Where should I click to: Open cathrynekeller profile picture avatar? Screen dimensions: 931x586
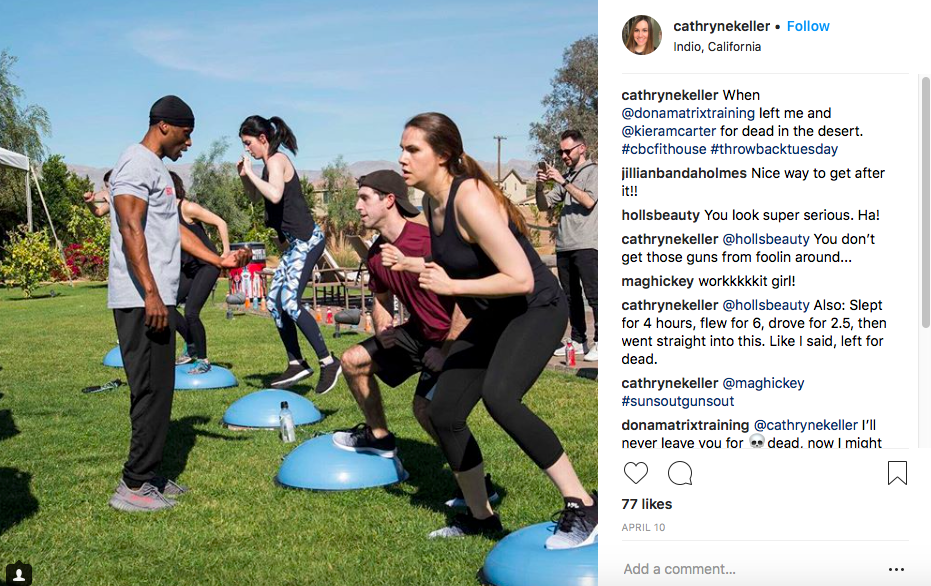pyautogui.click(x=641, y=35)
